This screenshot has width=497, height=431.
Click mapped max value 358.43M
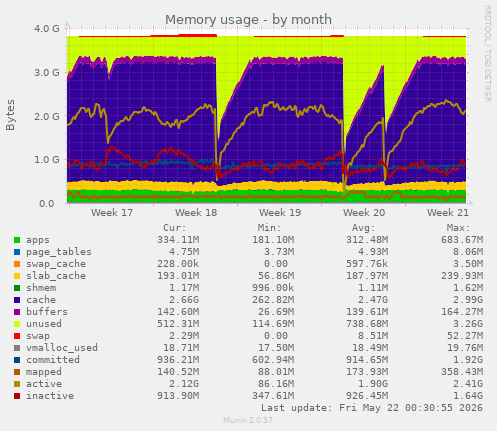pyautogui.click(x=462, y=372)
